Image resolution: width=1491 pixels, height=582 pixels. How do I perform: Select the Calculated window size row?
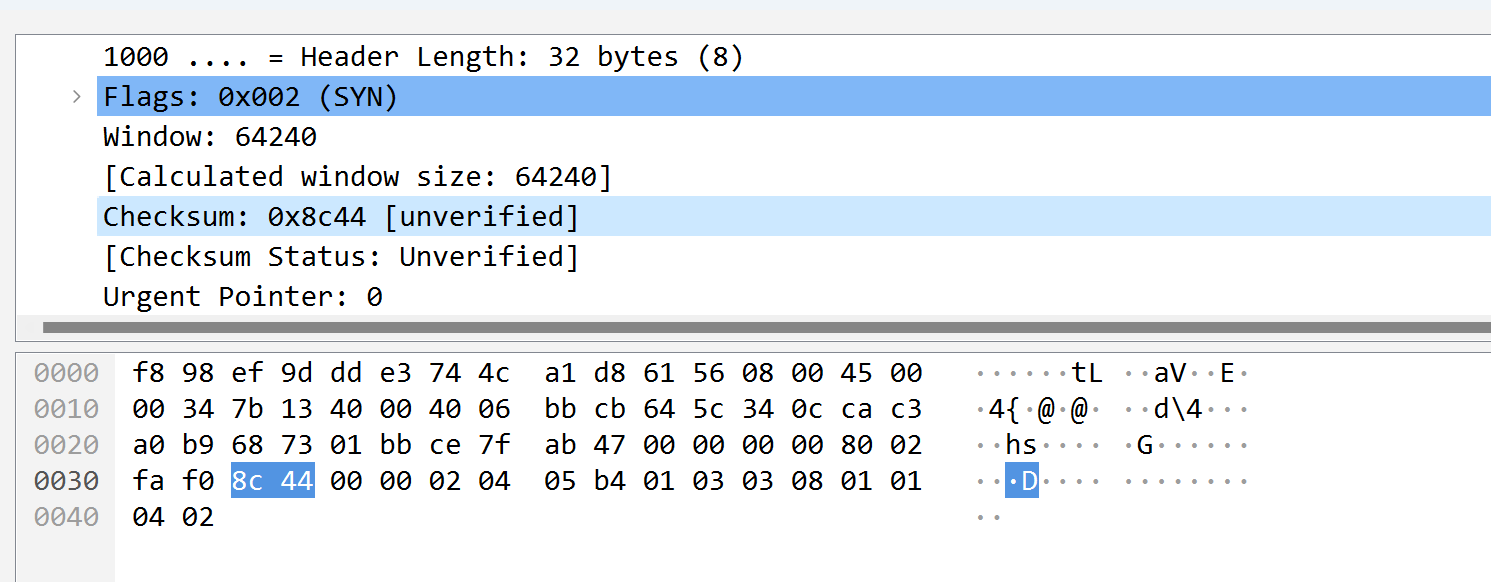[x=794, y=177]
